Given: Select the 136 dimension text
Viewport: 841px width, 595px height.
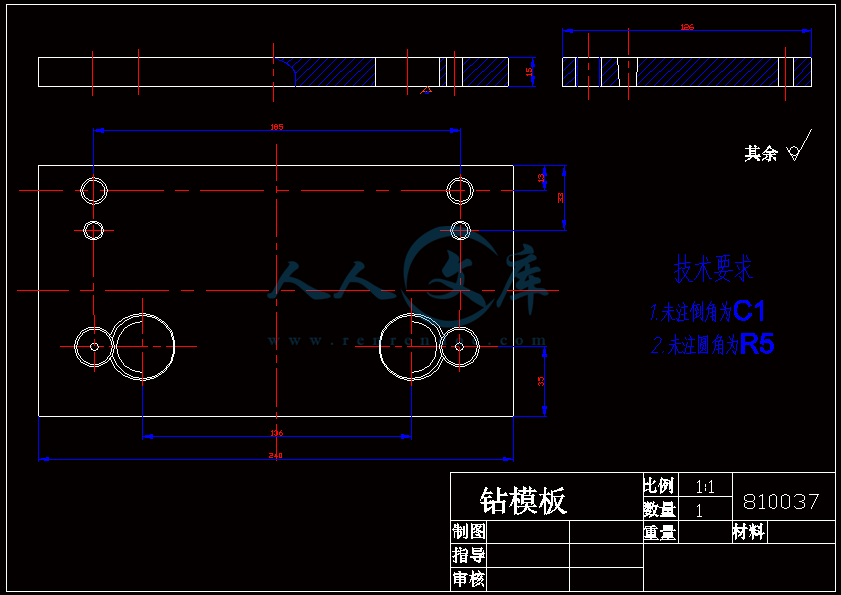Looking at the screenshot, I should pos(276,433).
